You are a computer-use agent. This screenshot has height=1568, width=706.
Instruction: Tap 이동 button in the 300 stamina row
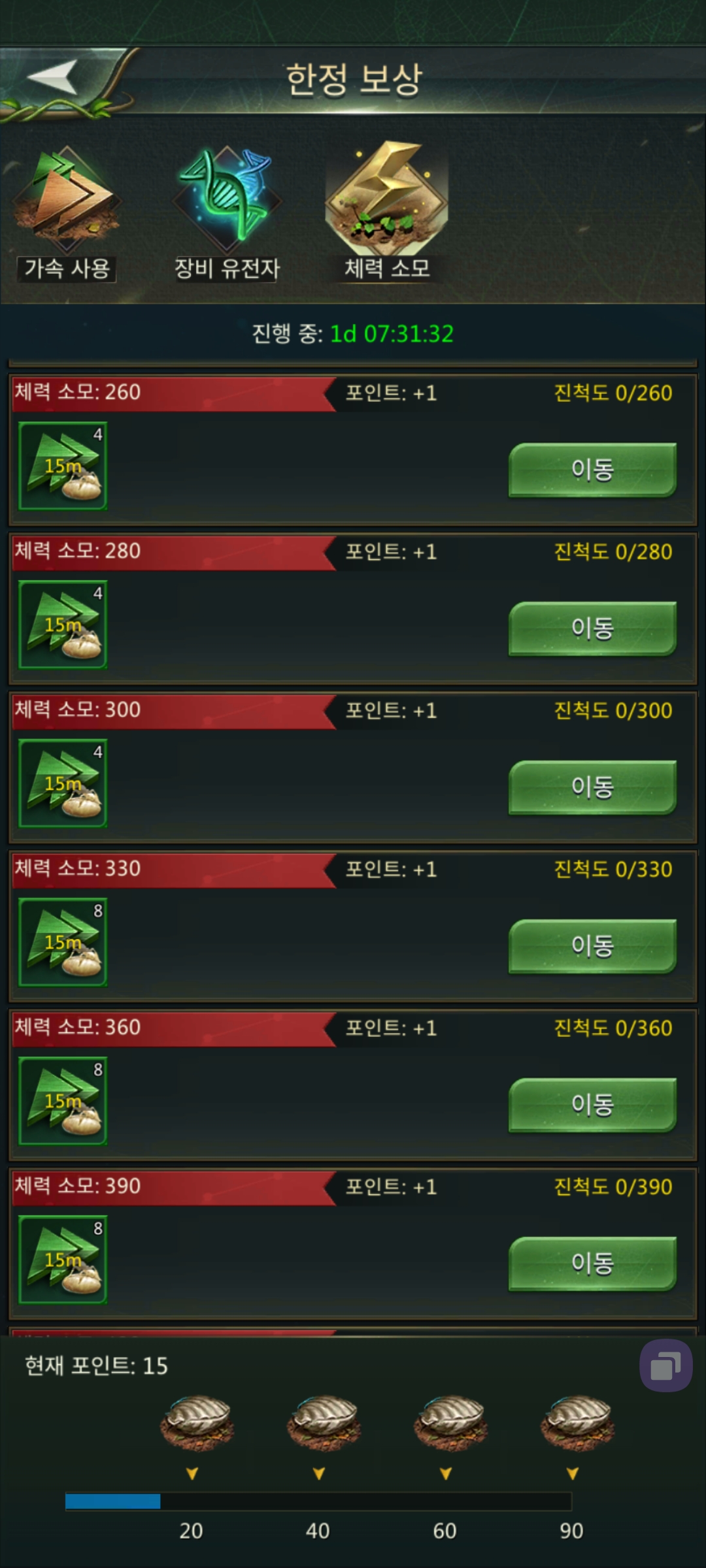592,787
